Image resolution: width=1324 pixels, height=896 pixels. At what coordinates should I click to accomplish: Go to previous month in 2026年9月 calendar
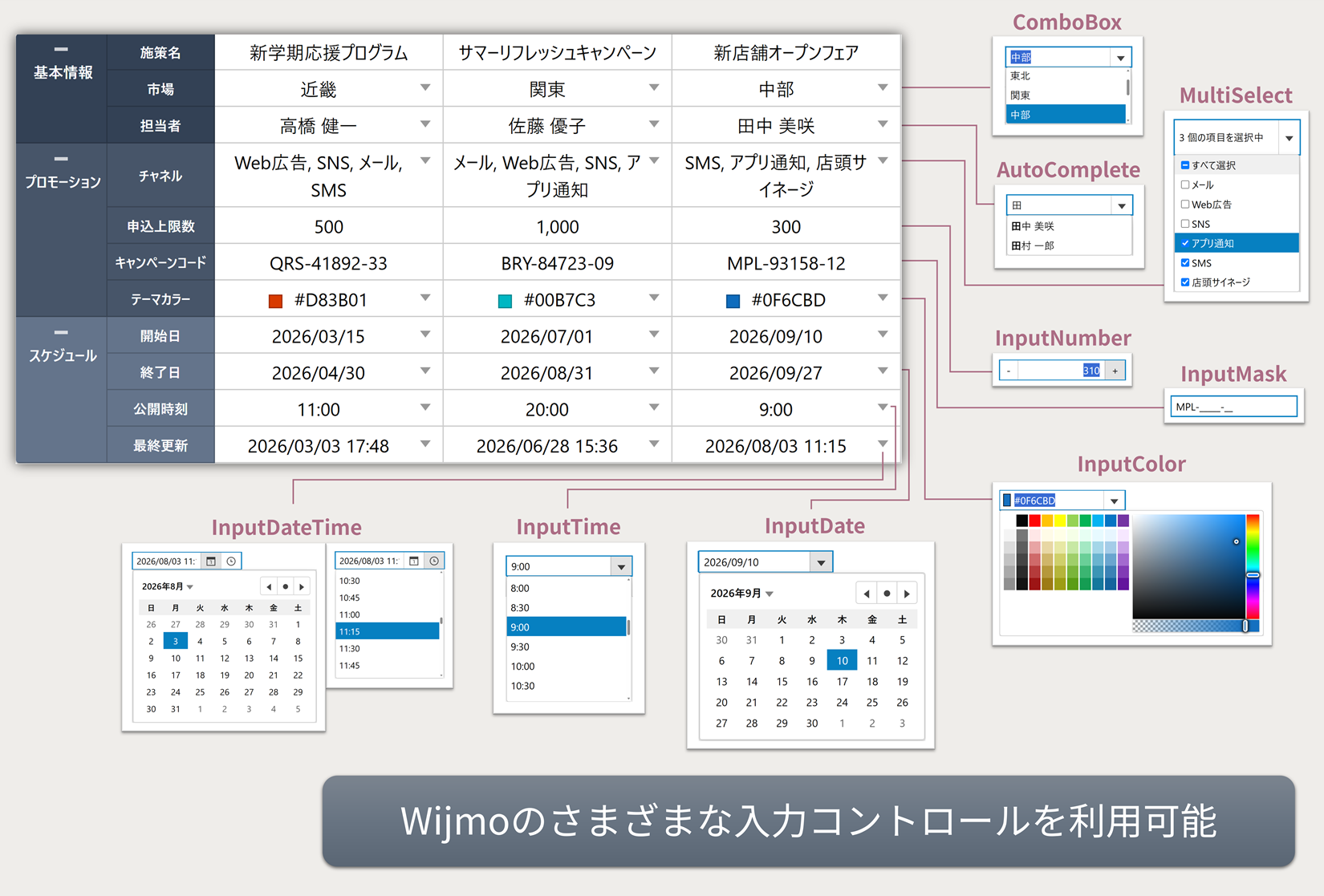pos(866,594)
